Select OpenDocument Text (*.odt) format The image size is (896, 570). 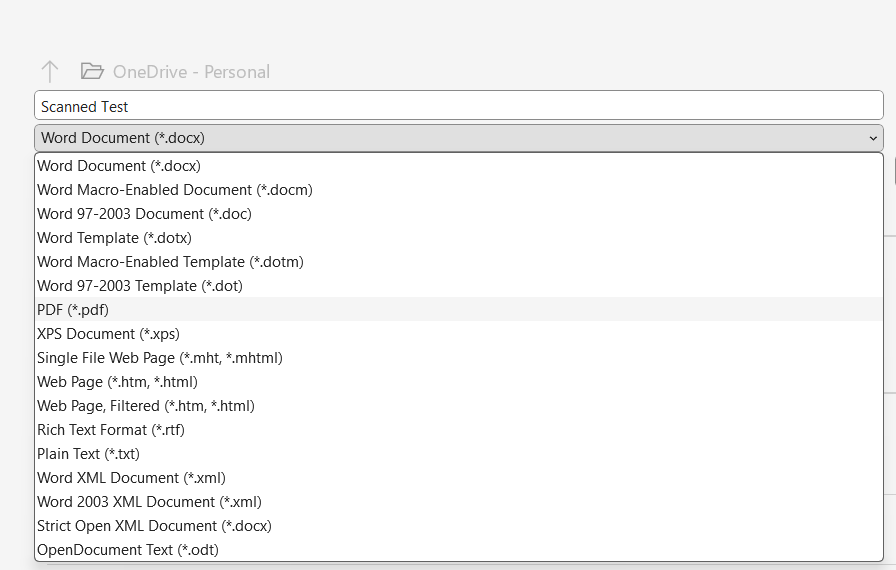[x=128, y=550]
